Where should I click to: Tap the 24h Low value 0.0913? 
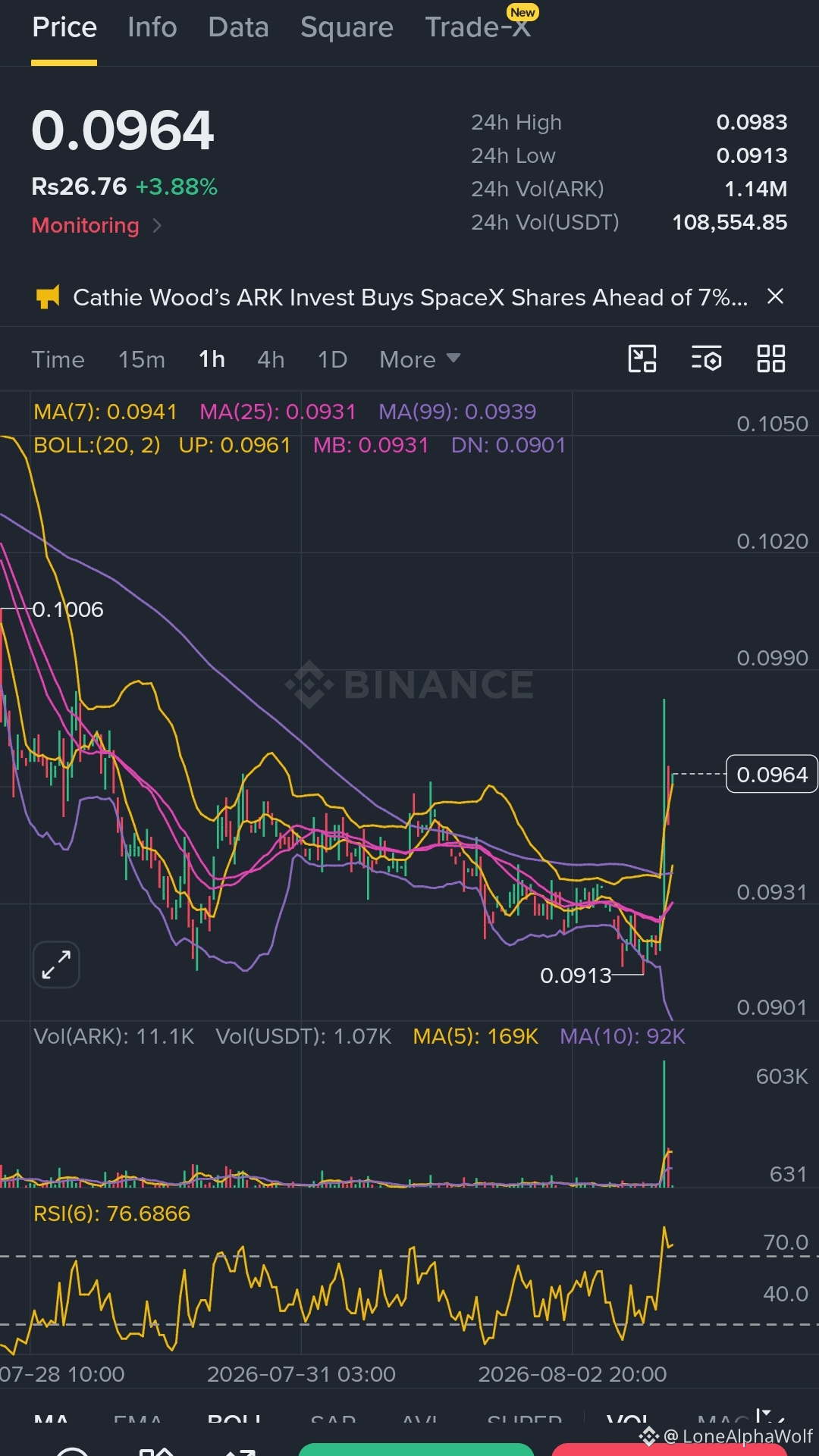click(752, 155)
